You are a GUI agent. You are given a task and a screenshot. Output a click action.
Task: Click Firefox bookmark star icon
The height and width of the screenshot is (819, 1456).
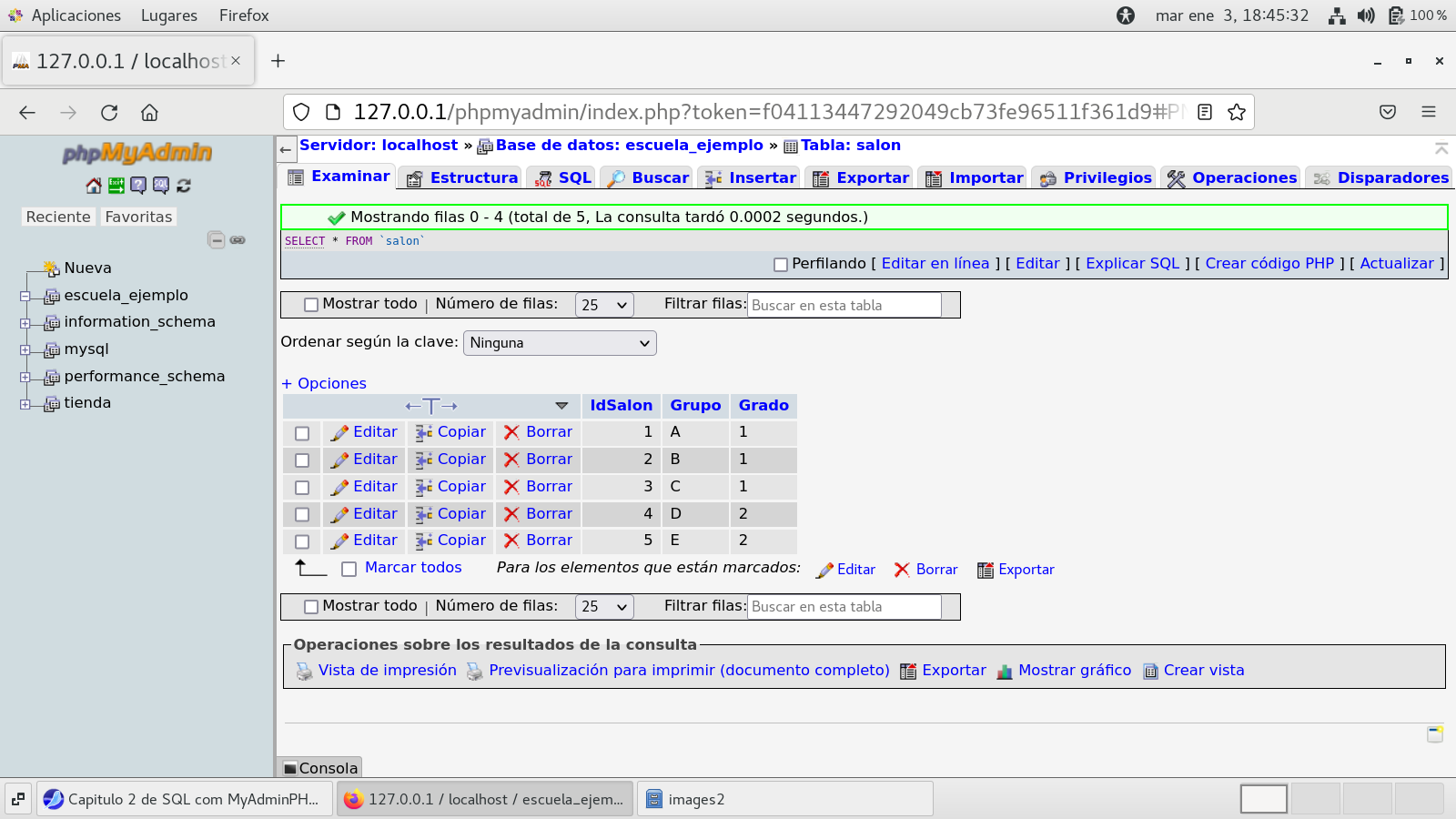1236,112
